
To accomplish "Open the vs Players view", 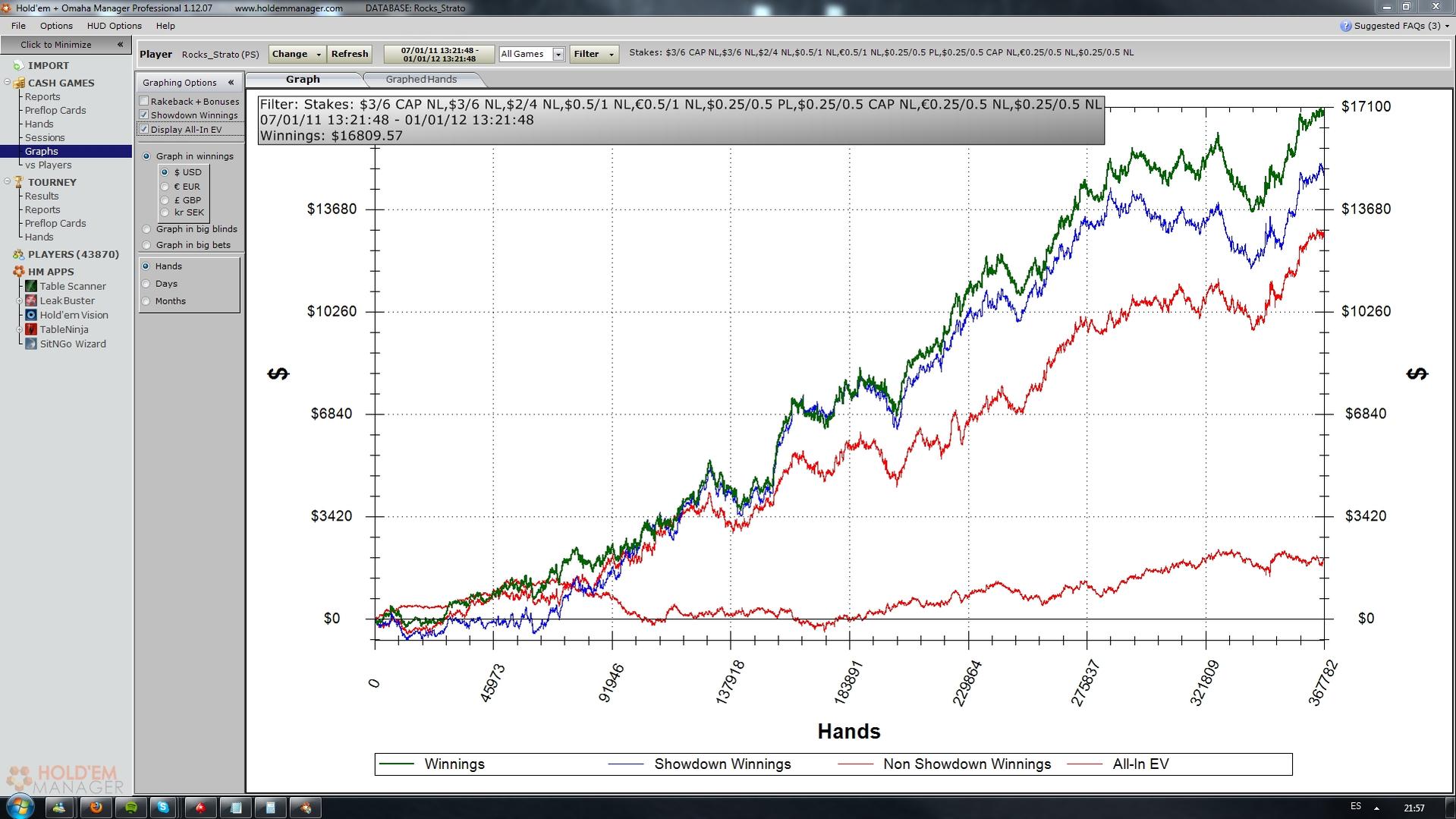I will (49, 165).
